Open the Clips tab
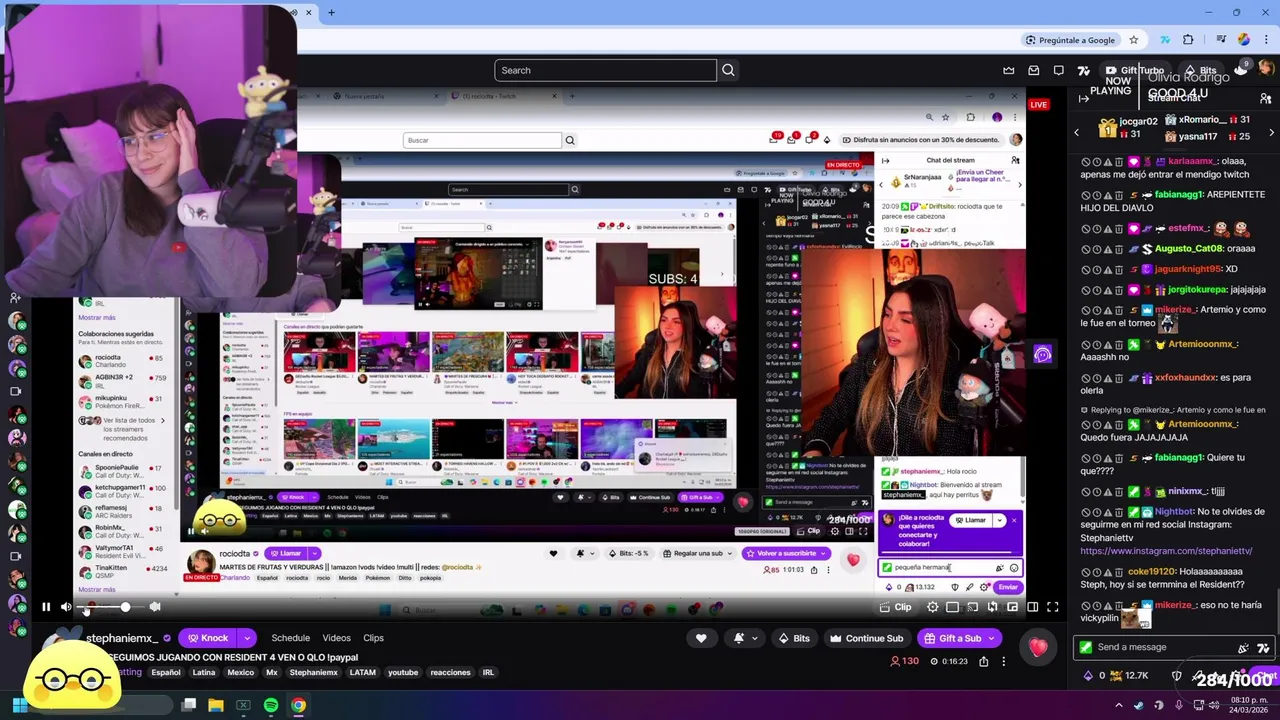This screenshot has width=1280, height=720. tap(373, 638)
